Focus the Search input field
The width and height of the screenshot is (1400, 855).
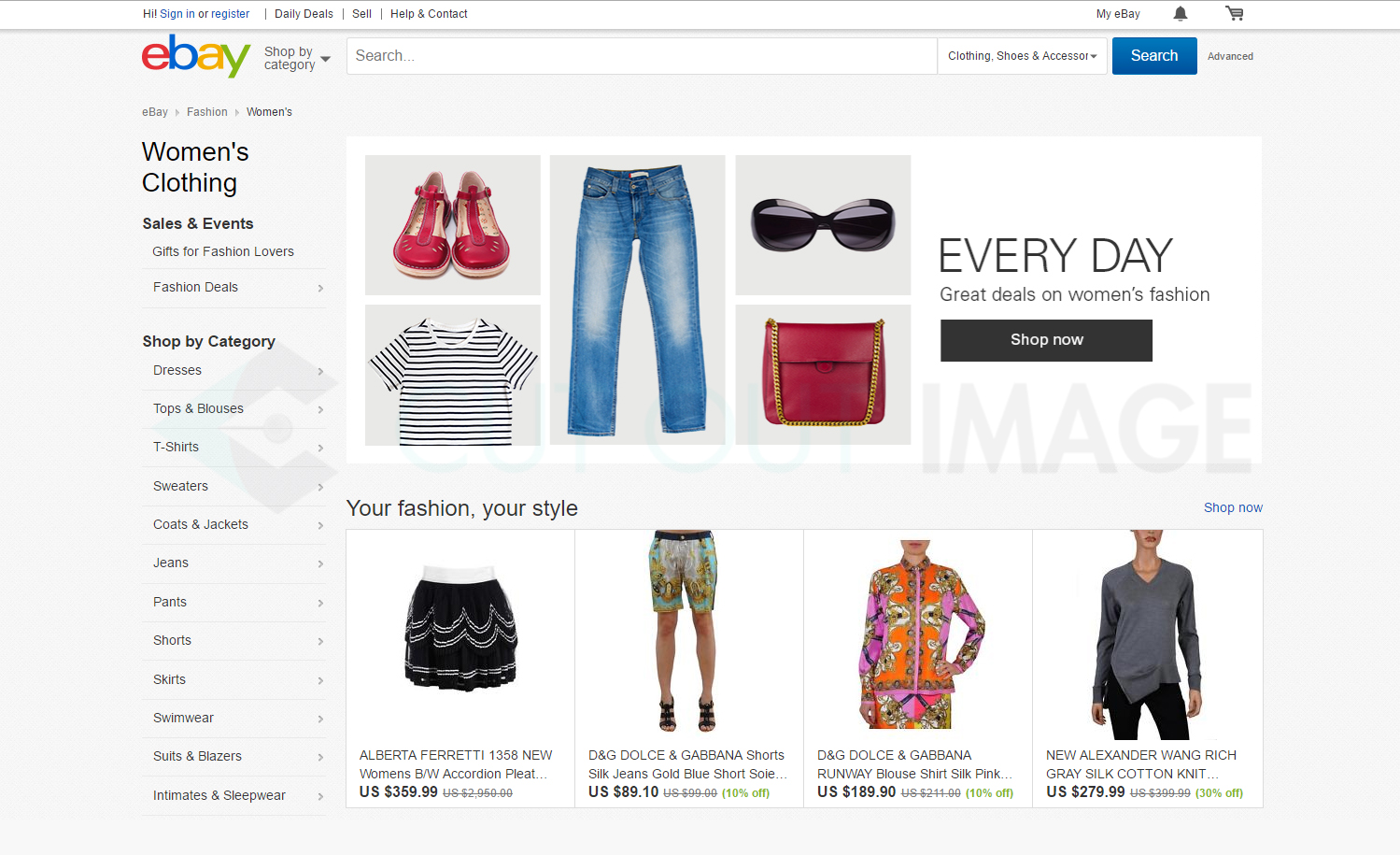pyautogui.click(x=642, y=56)
